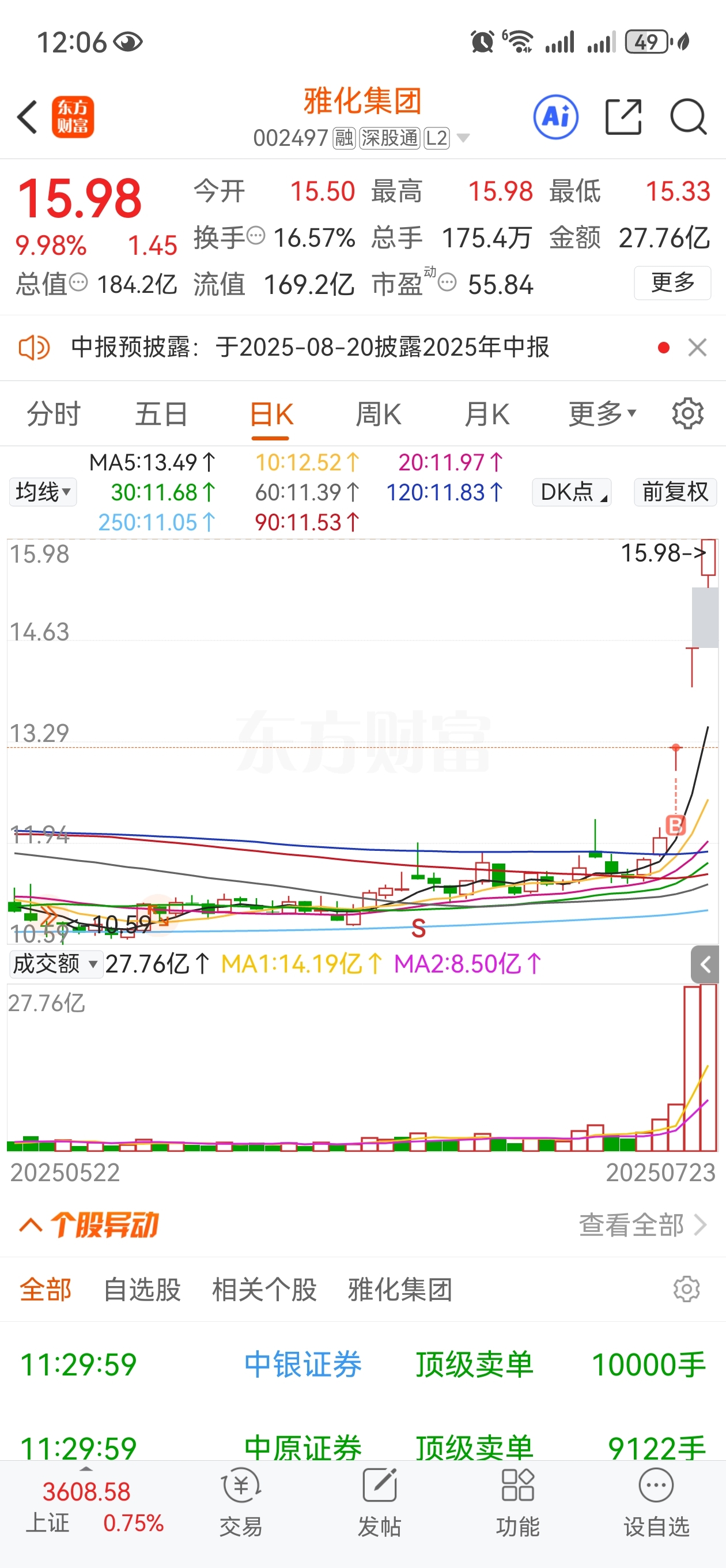Viewport: 726px width, 1568px height.
Task: Select the 全部 filter tab
Action: coord(45,1288)
